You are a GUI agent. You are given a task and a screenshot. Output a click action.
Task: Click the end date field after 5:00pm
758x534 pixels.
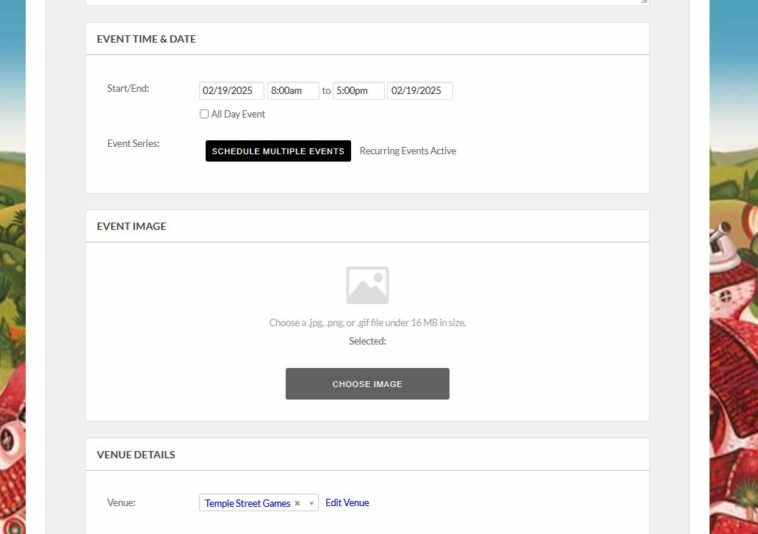tap(420, 91)
